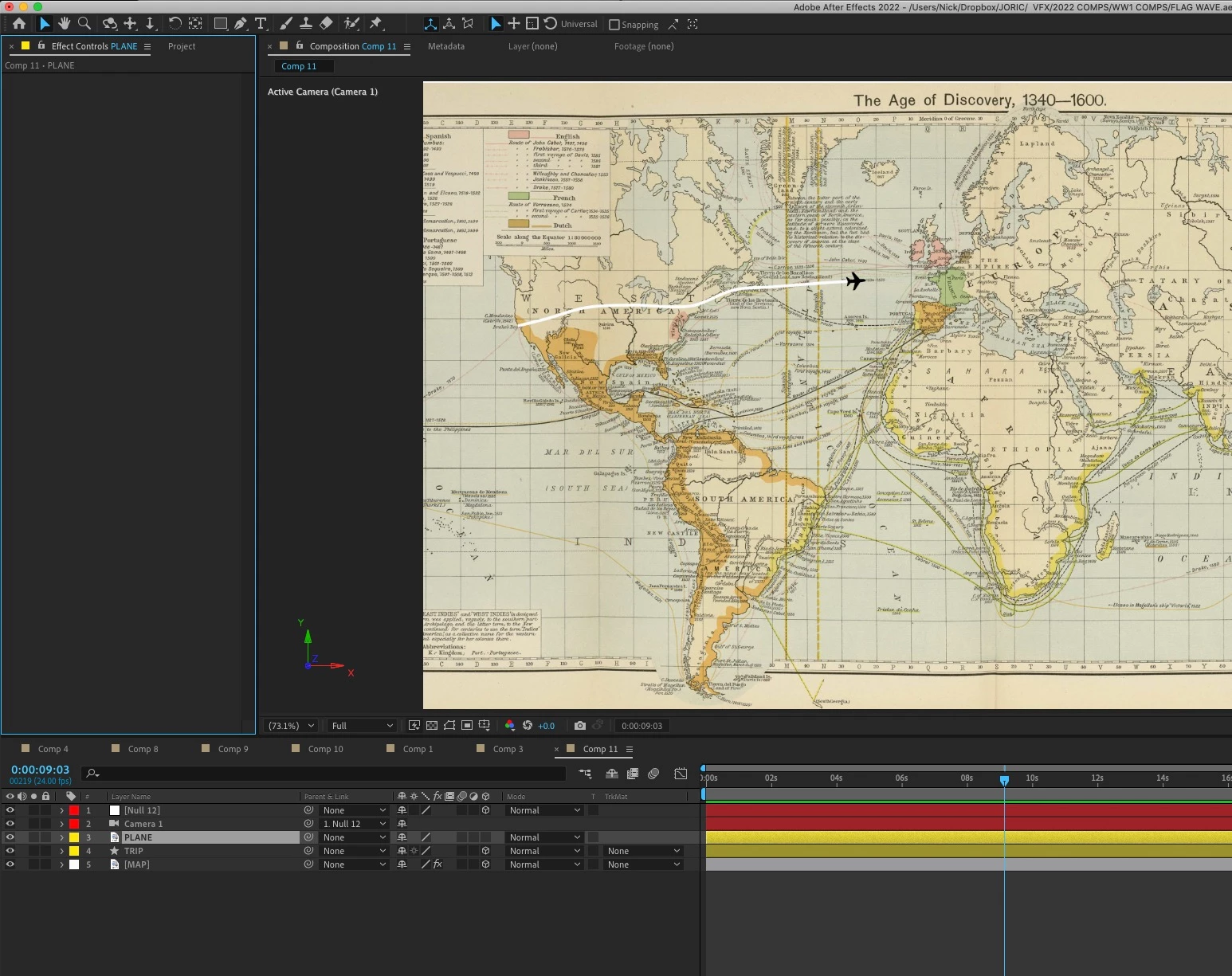Hide the TRIP layer
Image resolution: width=1232 pixels, height=976 pixels.
point(10,851)
